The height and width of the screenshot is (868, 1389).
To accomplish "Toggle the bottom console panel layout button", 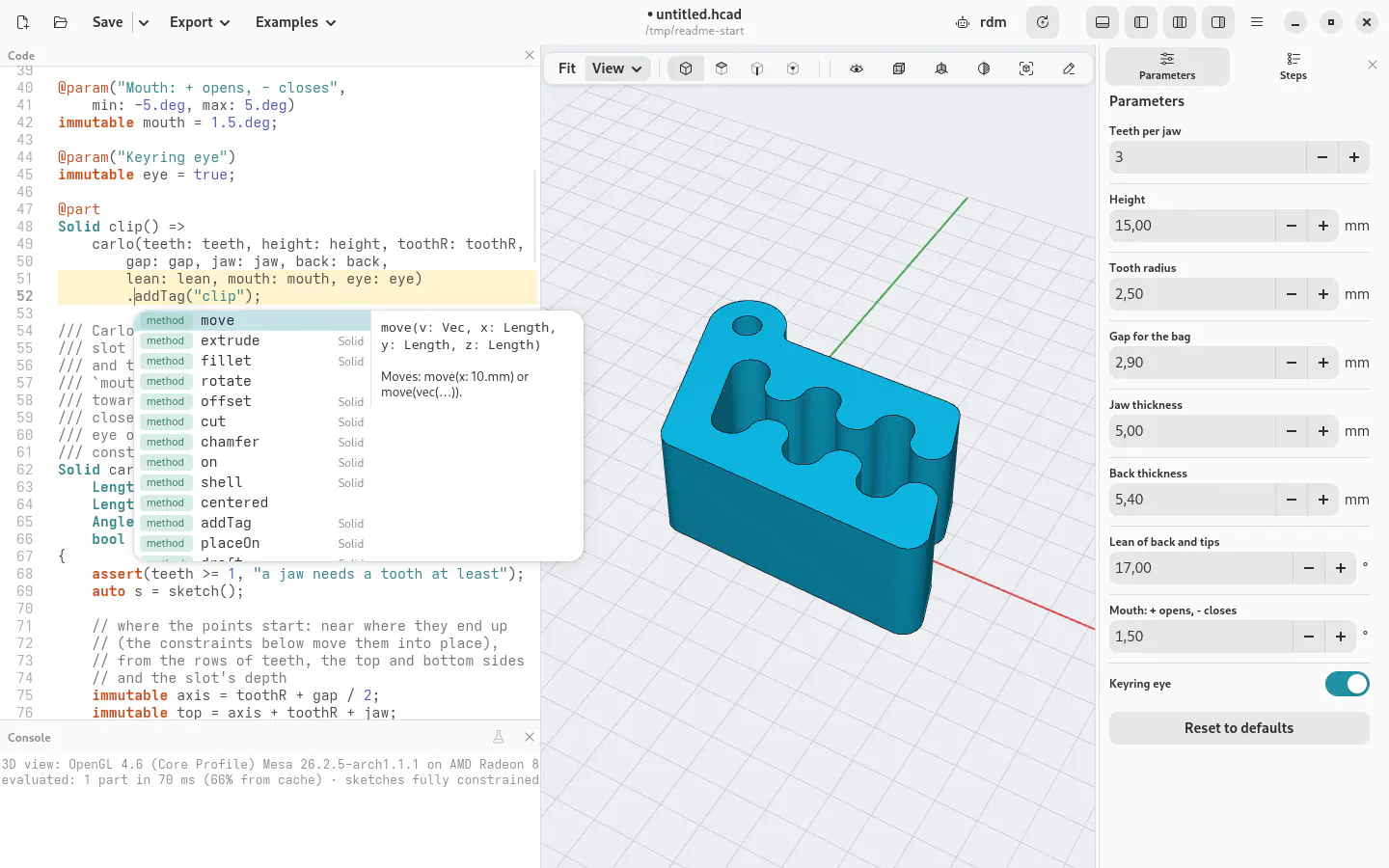I will click(x=1103, y=22).
